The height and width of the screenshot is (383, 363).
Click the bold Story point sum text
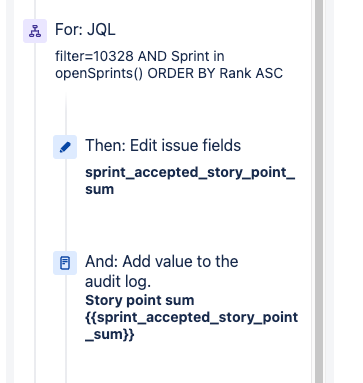140,300
